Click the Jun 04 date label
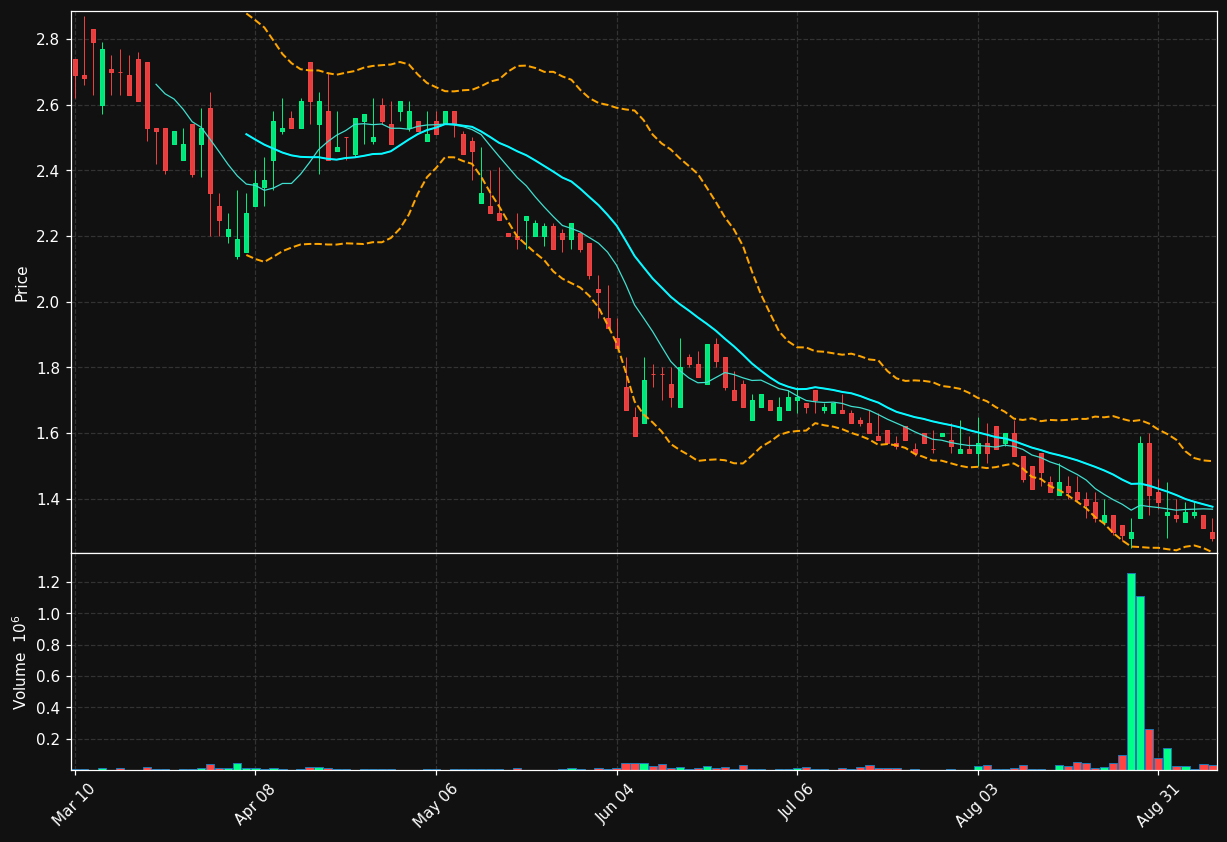This screenshot has width=1227, height=842. (x=615, y=804)
